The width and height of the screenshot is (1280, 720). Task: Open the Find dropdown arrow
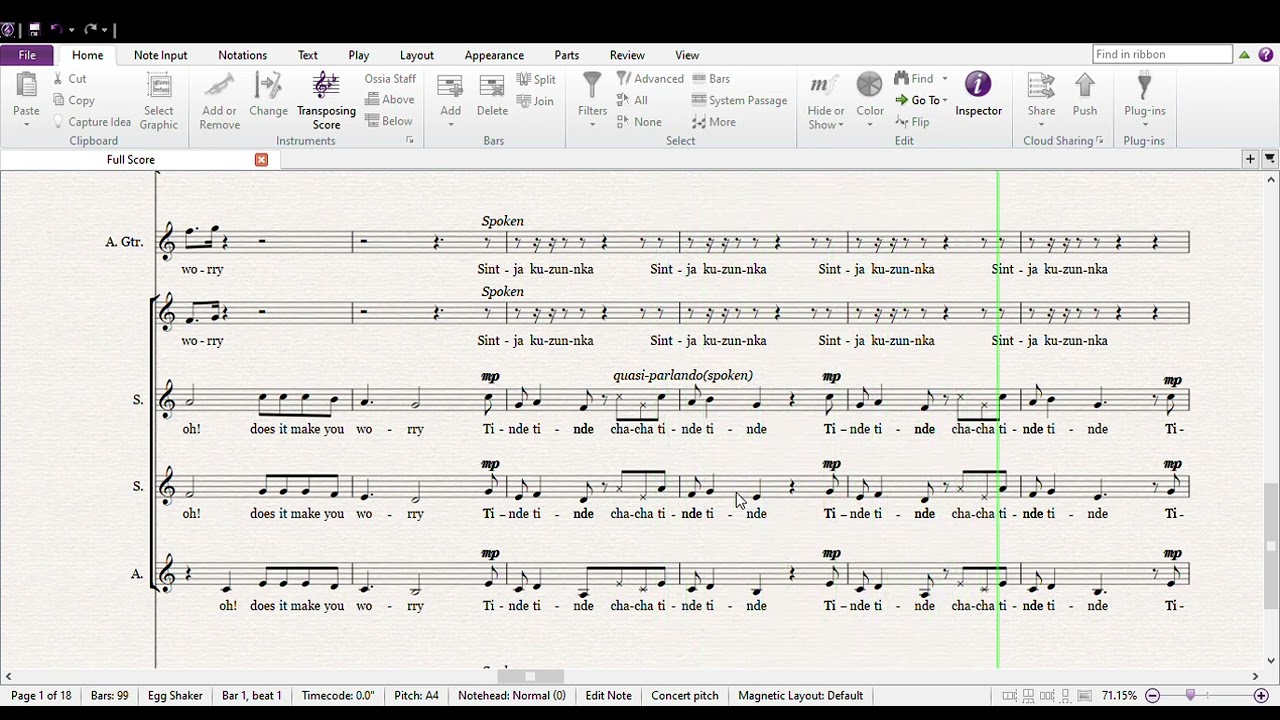pos(944,79)
